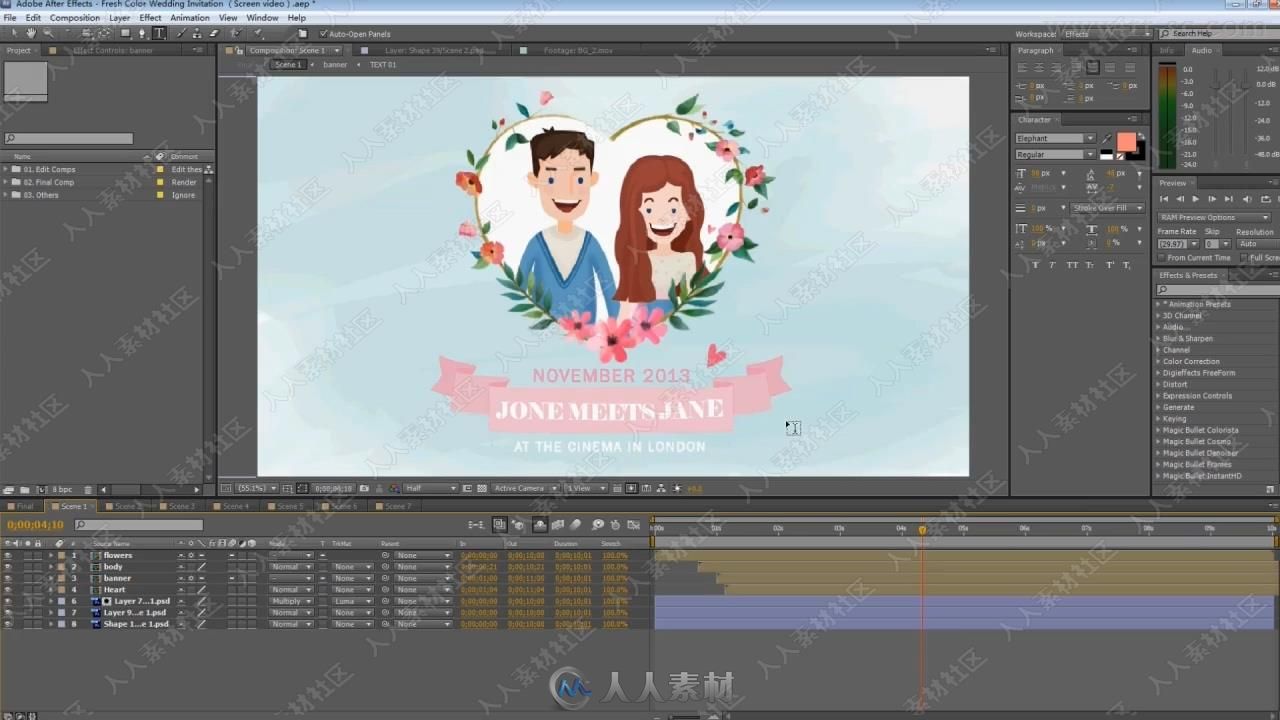Hide the body layer eye toggle
The width and height of the screenshot is (1280, 720).
tap(7, 567)
